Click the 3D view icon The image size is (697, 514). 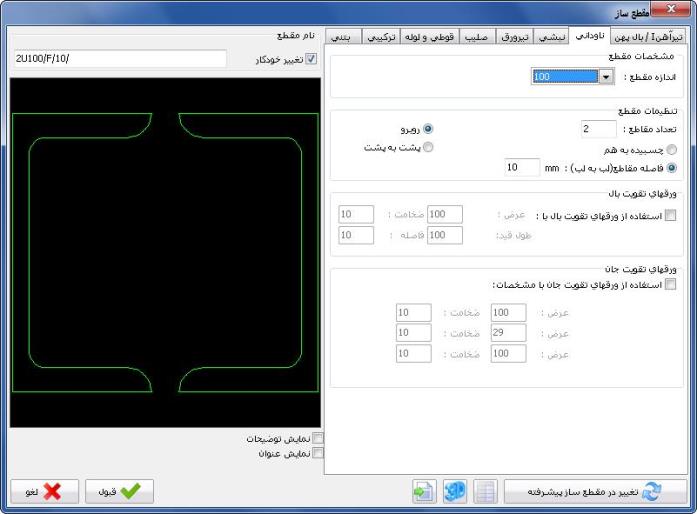coord(455,492)
